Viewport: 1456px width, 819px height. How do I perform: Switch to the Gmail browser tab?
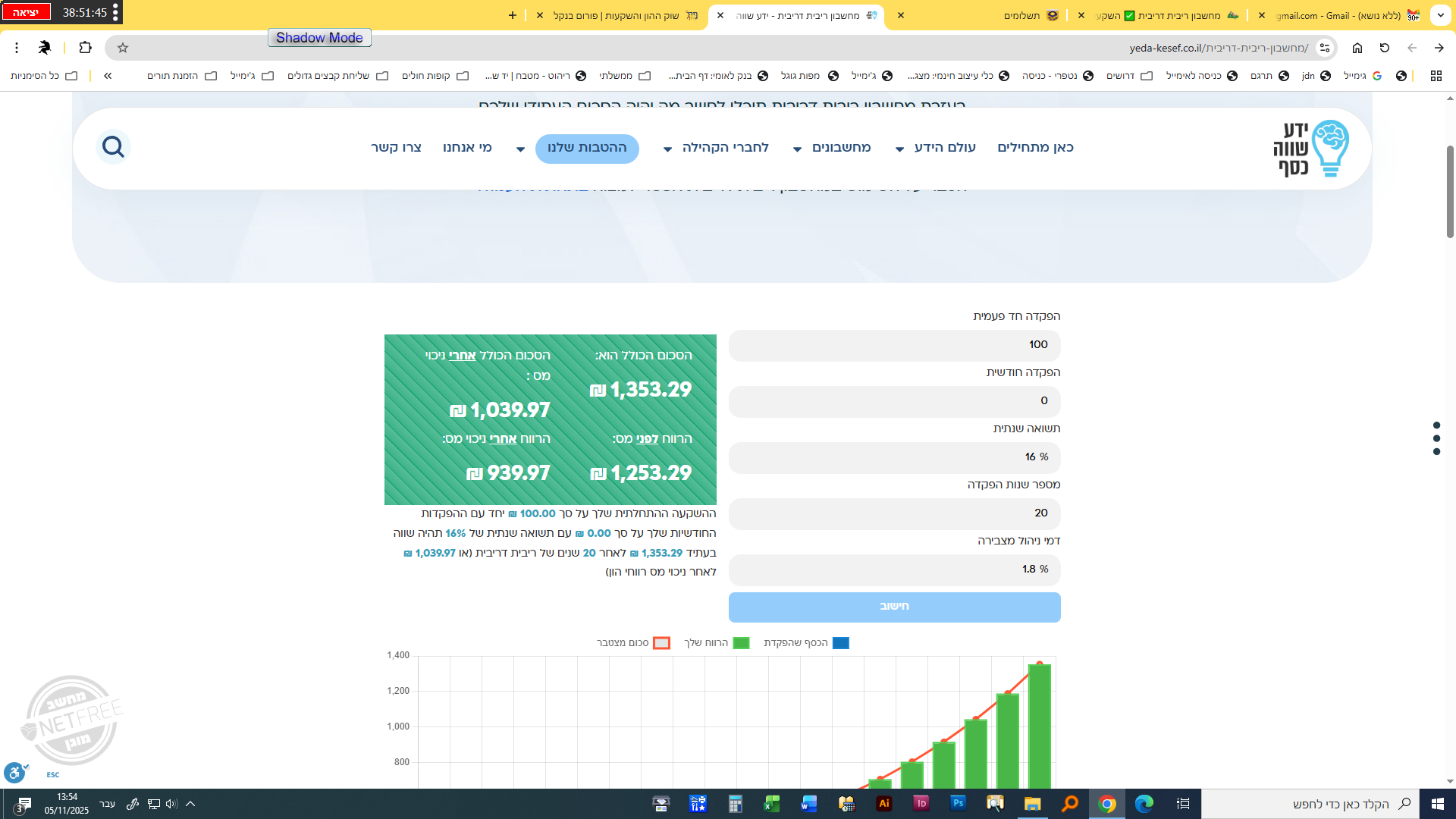[x=1338, y=15]
